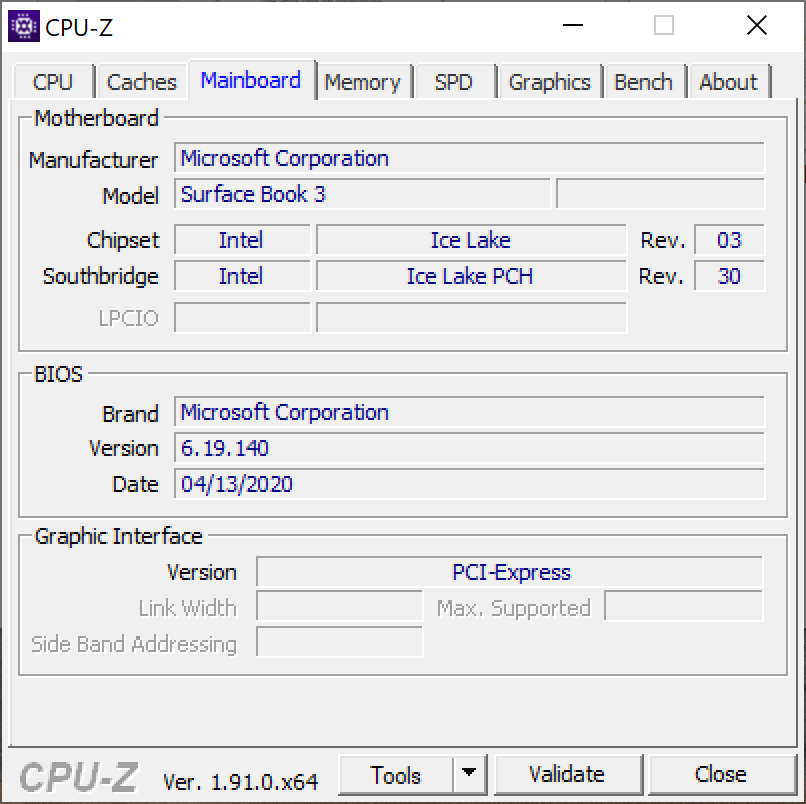Open the Bench tab
The image size is (806, 804).
click(643, 82)
